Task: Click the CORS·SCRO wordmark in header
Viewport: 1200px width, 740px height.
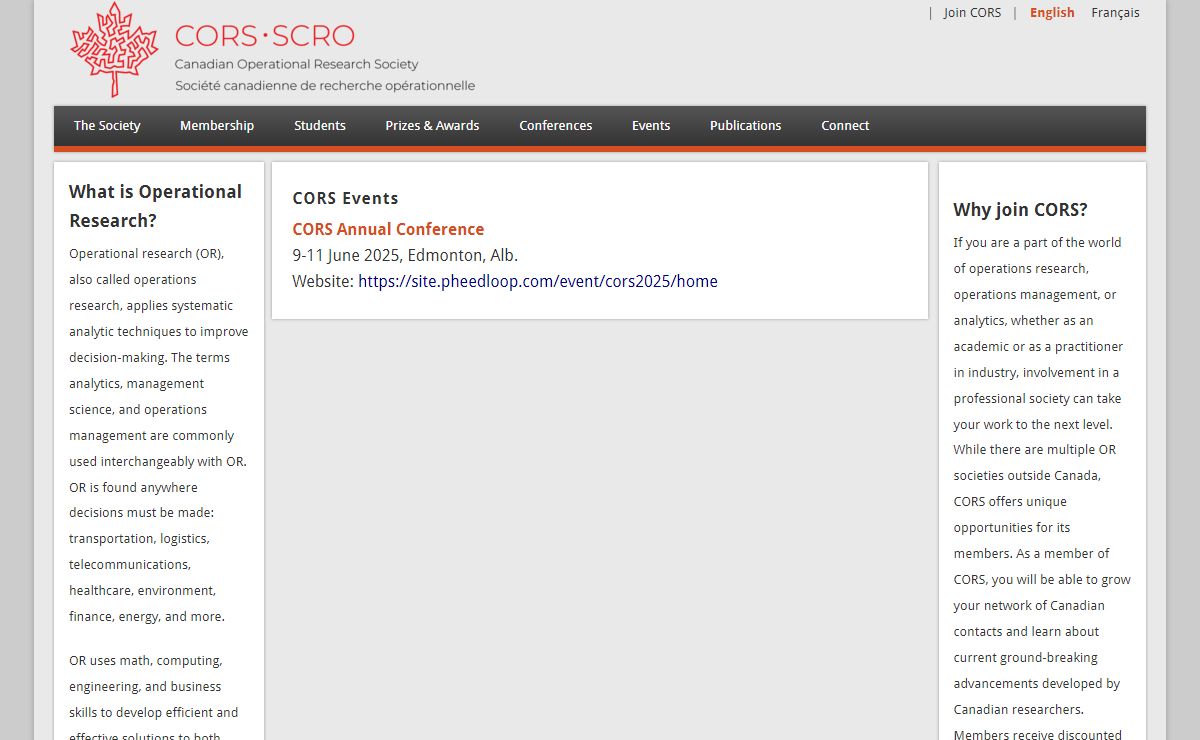Action: [264, 36]
